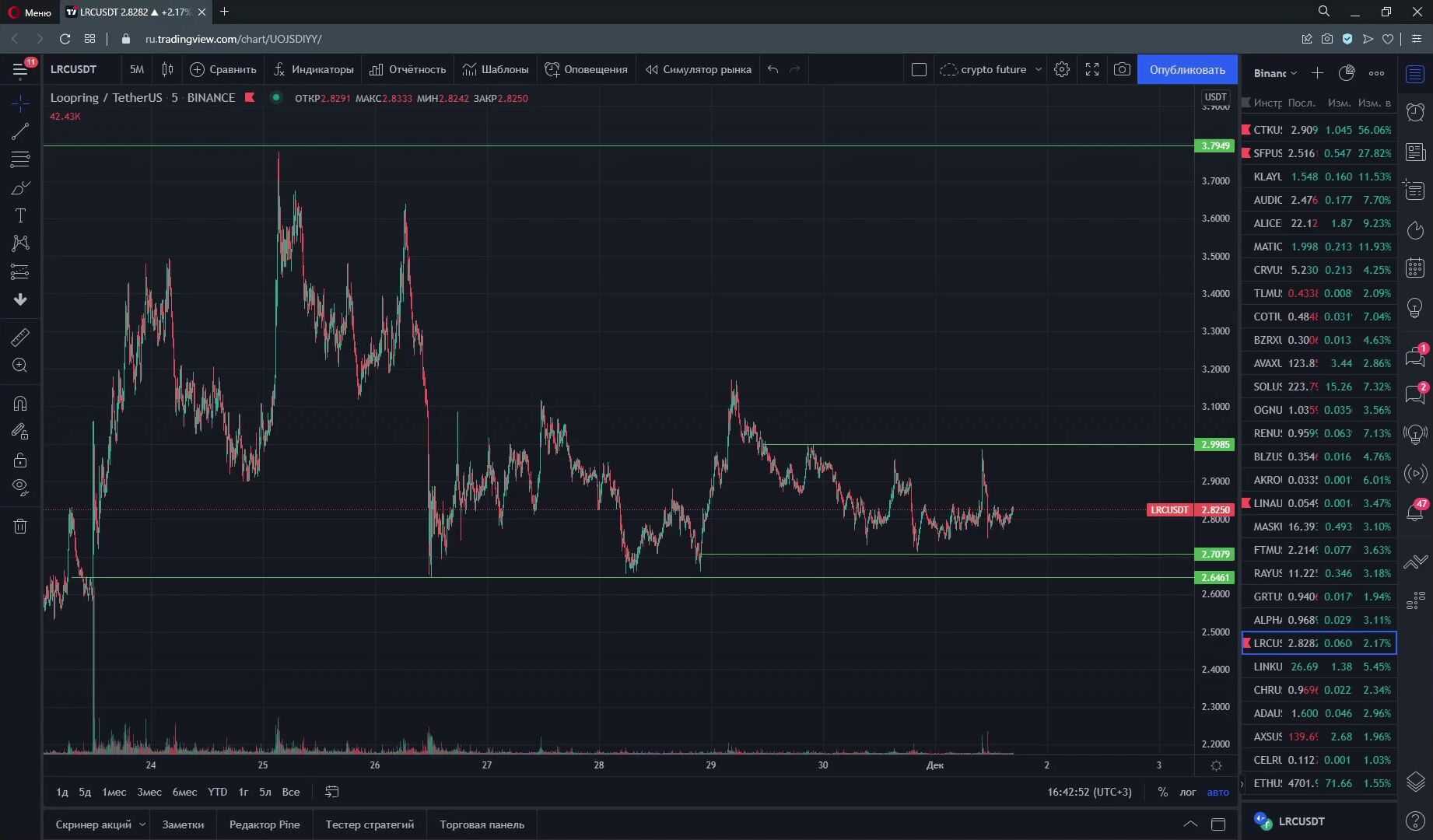Viewport: 1433px width, 840px height.
Task: Open chart settings gear icon
Action: (x=1062, y=69)
